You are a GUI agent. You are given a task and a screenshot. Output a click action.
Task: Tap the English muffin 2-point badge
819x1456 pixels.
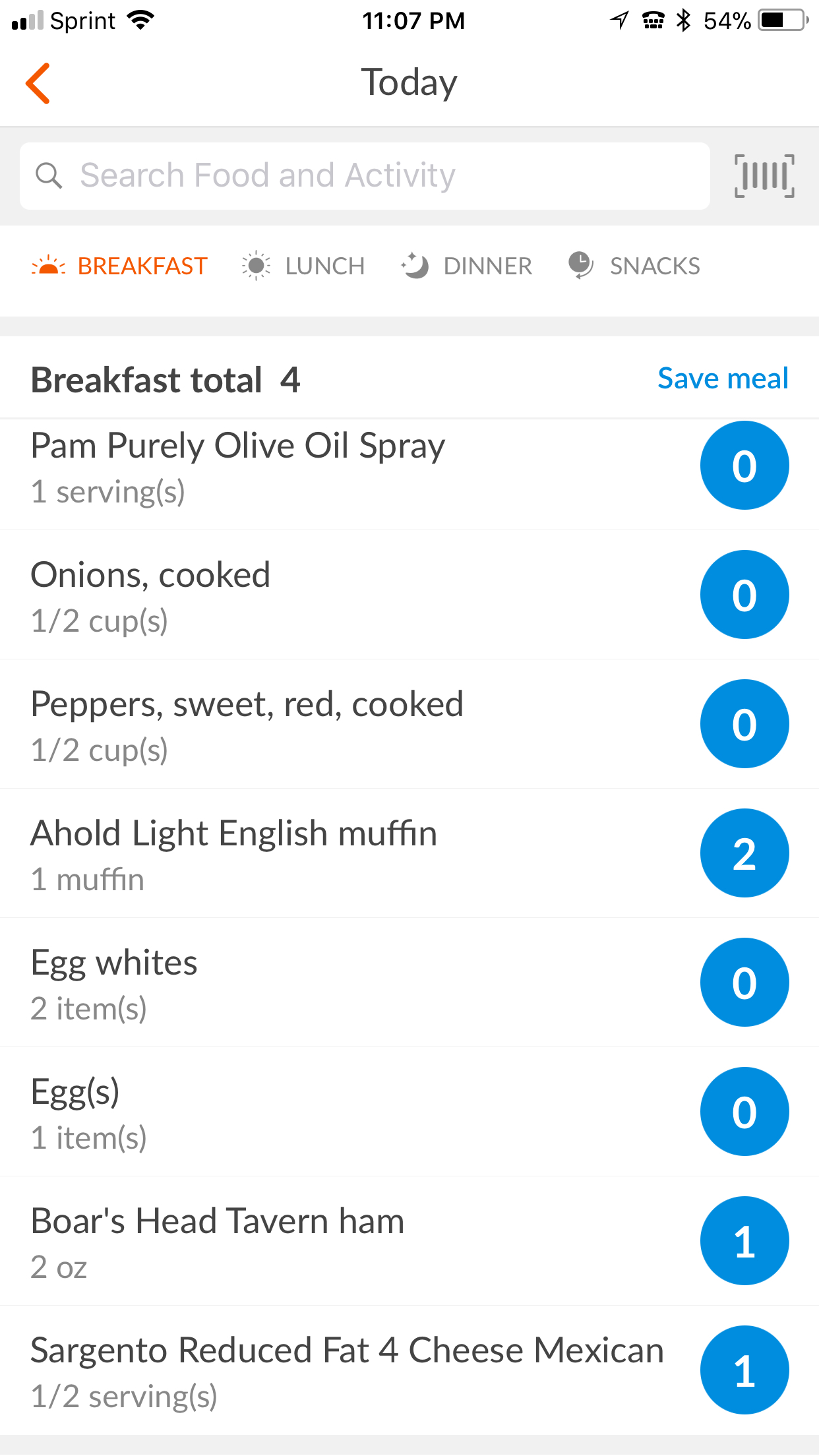pos(744,853)
